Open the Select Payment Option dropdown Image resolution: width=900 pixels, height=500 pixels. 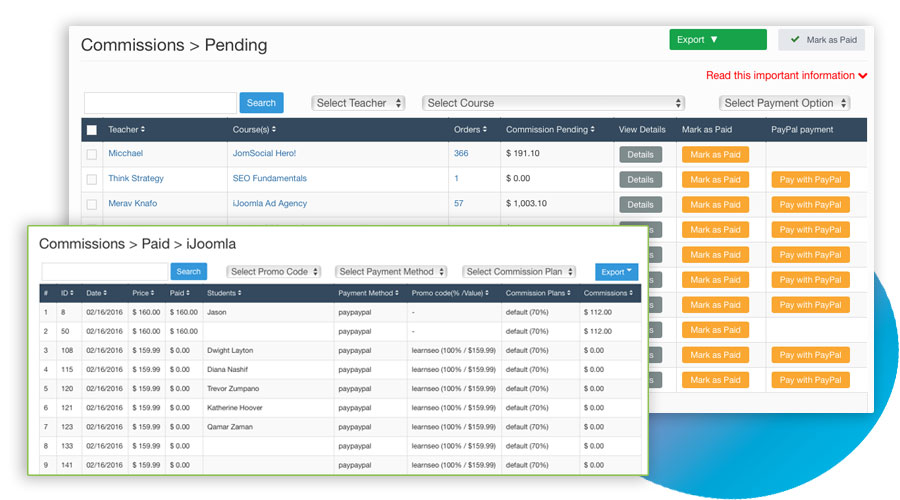[784, 103]
